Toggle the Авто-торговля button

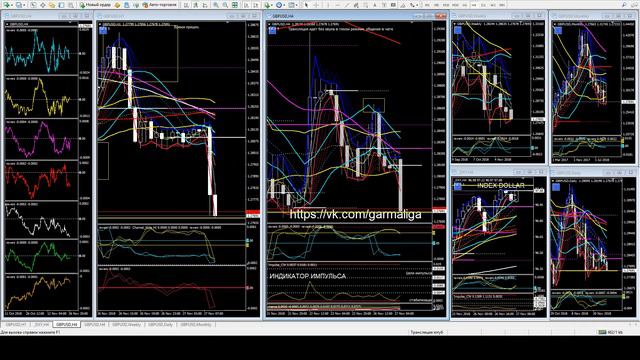pos(160,5)
